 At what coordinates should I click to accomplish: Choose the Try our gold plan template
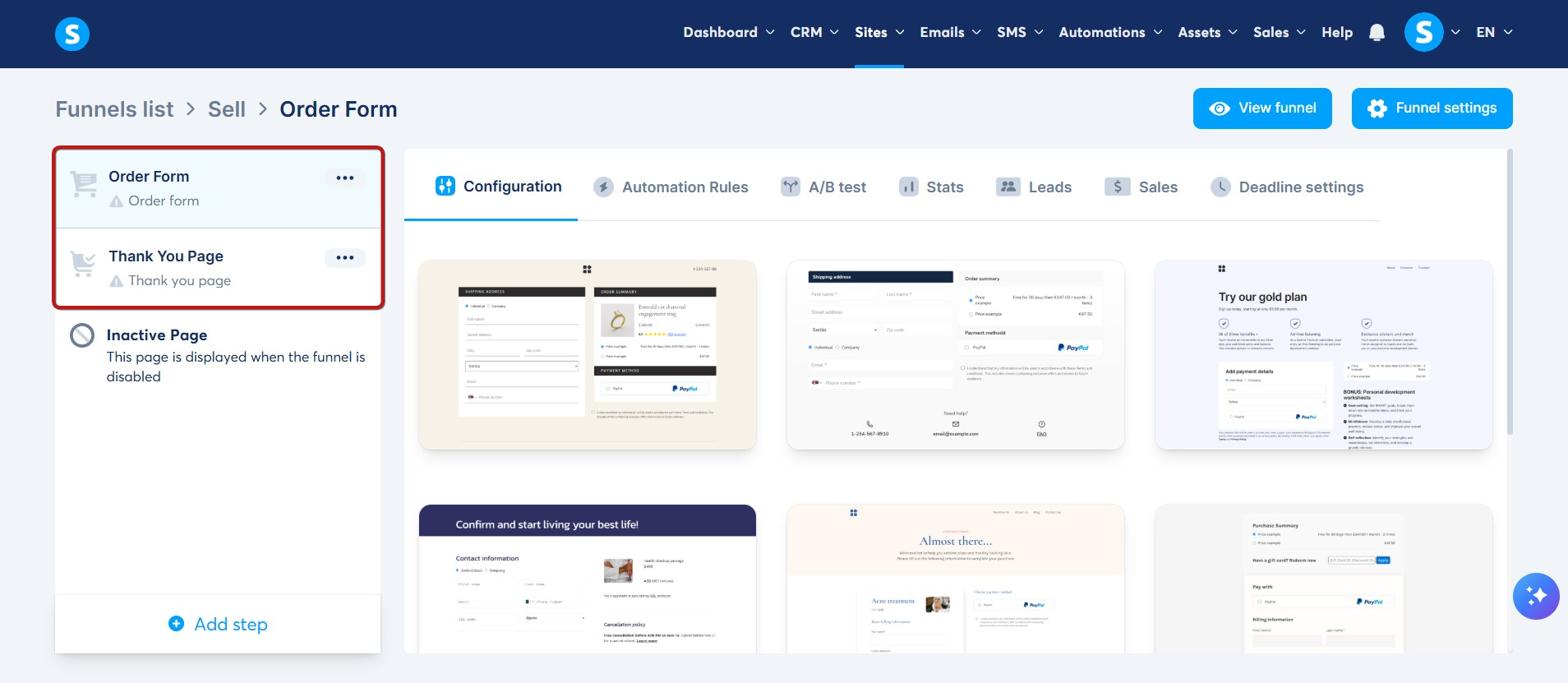pos(1324,355)
